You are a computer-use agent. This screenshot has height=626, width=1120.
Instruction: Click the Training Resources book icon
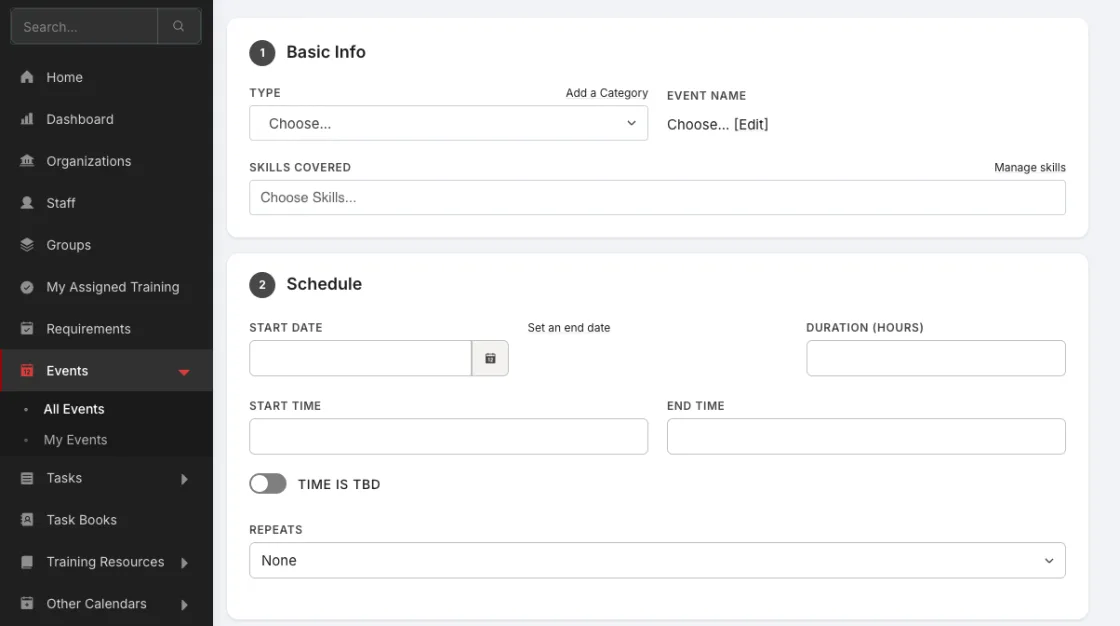pyautogui.click(x=27, y=562)
